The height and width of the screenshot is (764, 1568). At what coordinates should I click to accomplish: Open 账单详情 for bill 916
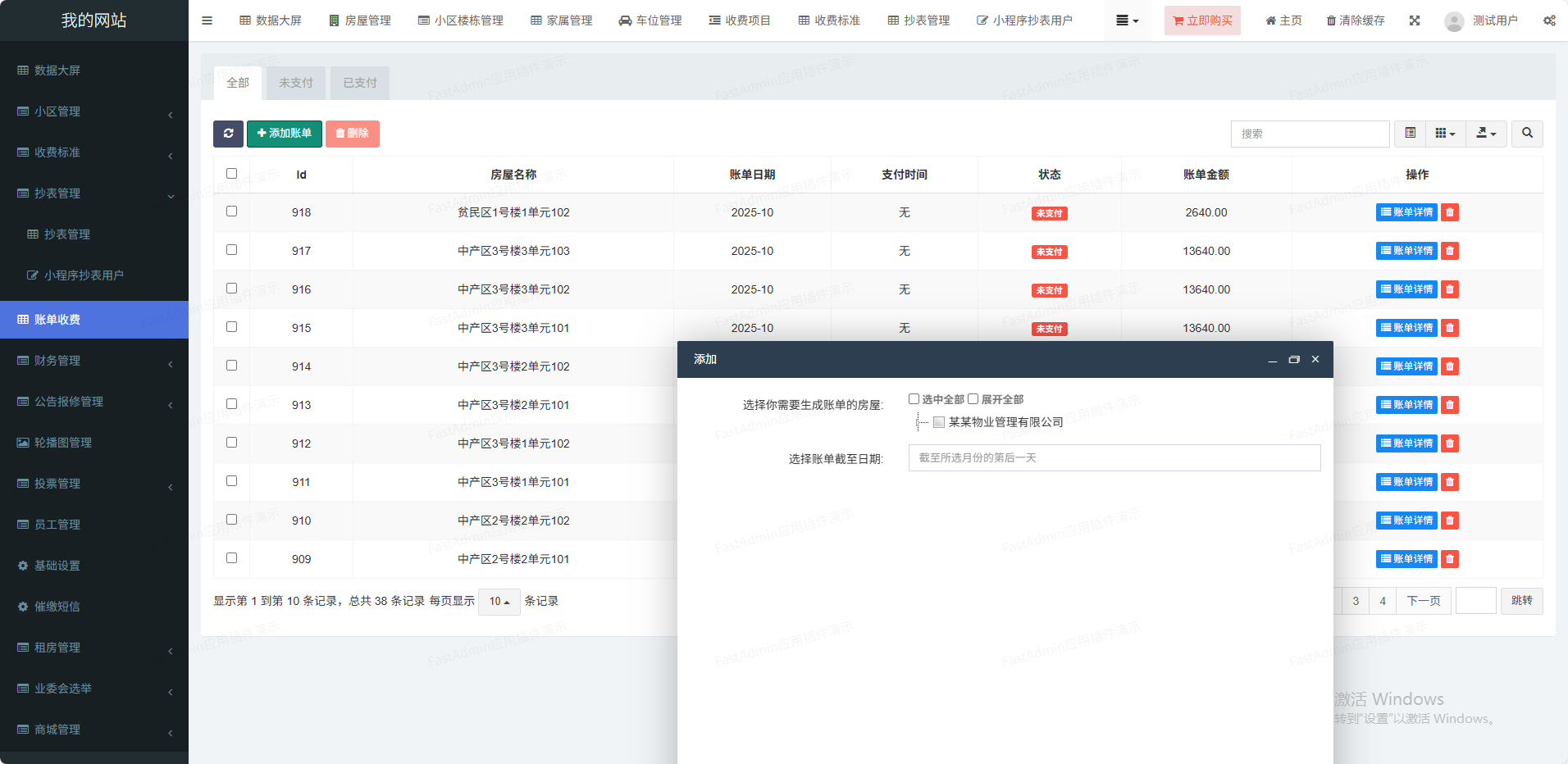point(1406,289)
